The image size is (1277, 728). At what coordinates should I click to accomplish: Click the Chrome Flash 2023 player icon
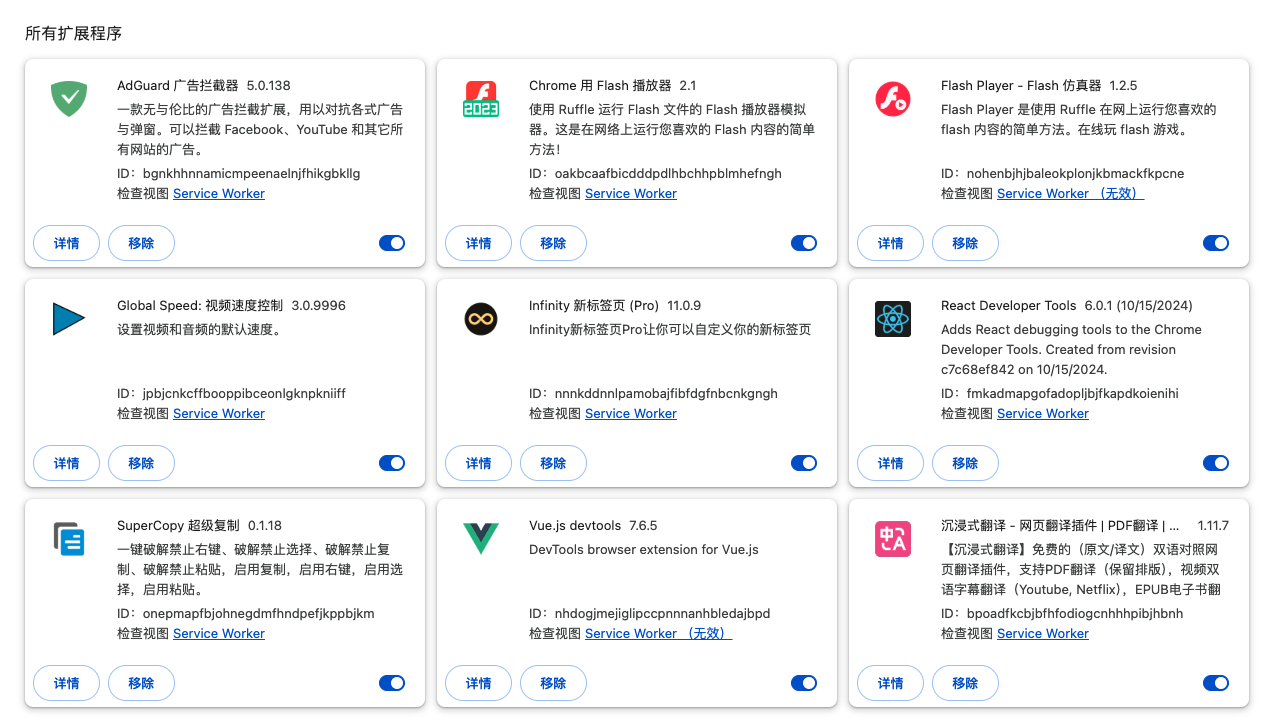(481, 98)
